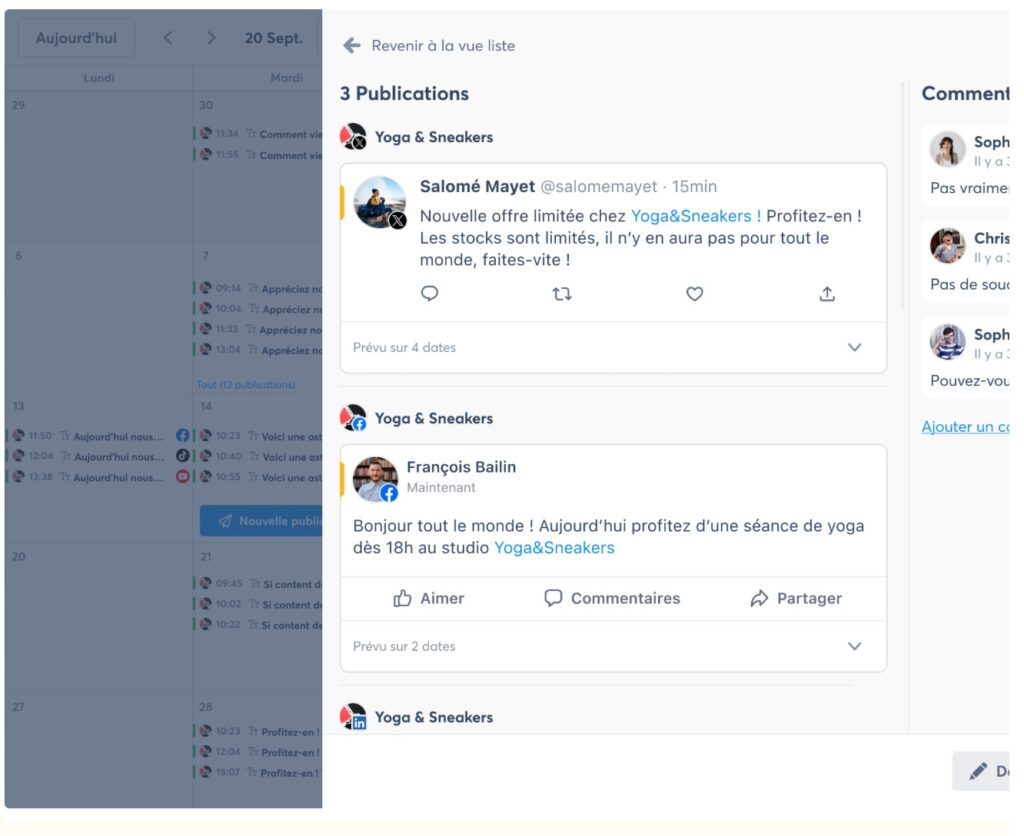1024x836 pixels.
Task: Open the 15:07 Profitez-en calendar entry
Action: [258, 772]
